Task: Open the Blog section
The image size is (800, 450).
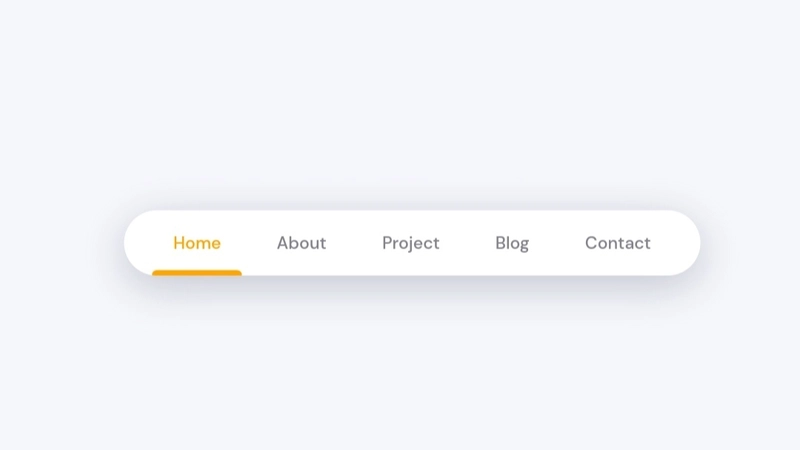Action: [512, 244]
